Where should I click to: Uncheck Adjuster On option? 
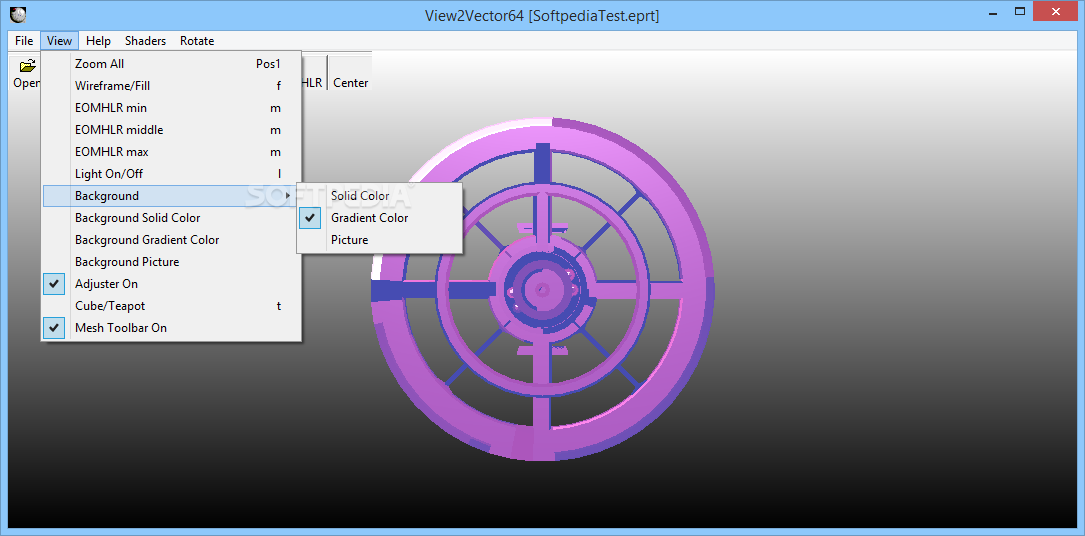click(x=172, y=284)
